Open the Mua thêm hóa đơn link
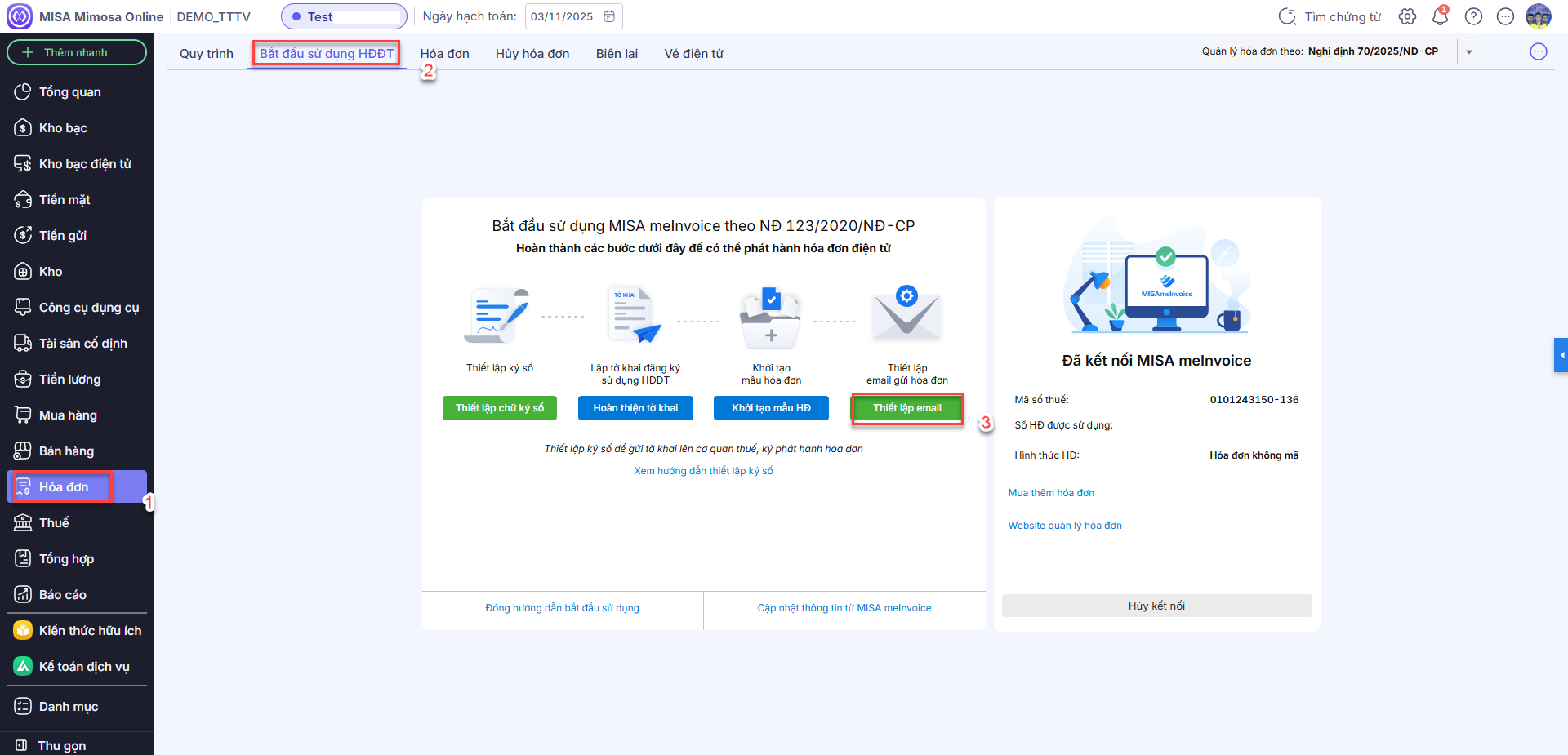This screenshot has height=755, width=1568. [1051, 493]
